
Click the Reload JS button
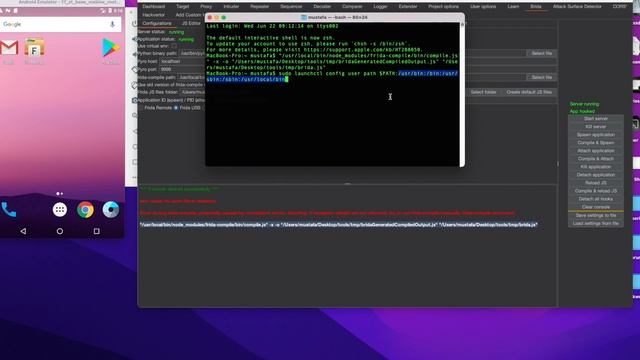coord(596,183)
